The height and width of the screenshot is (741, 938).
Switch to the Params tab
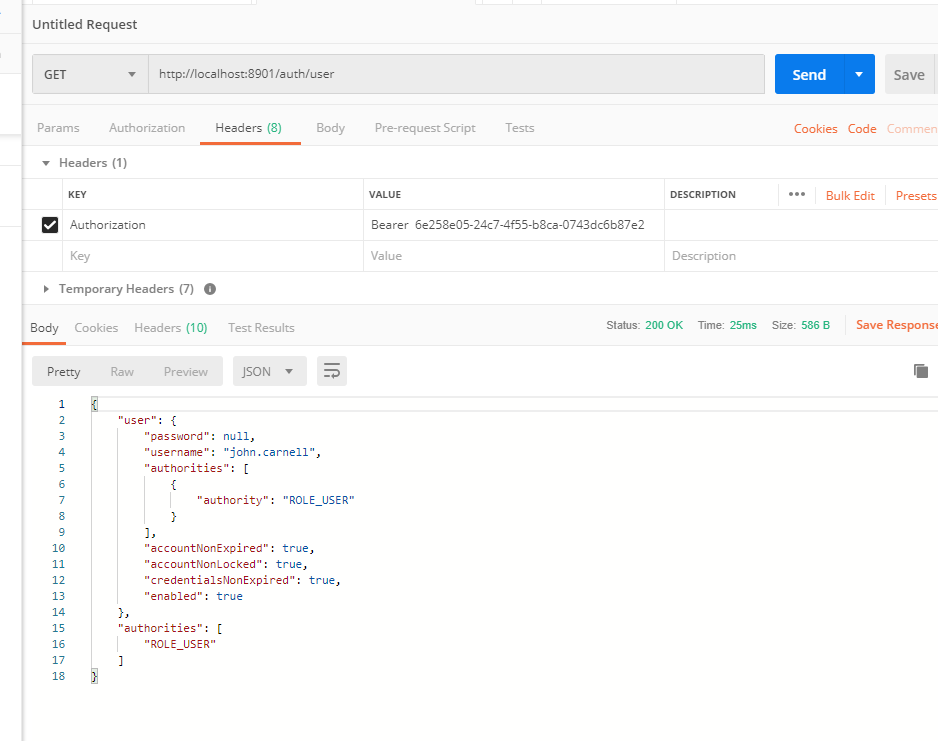coord(58,128)
